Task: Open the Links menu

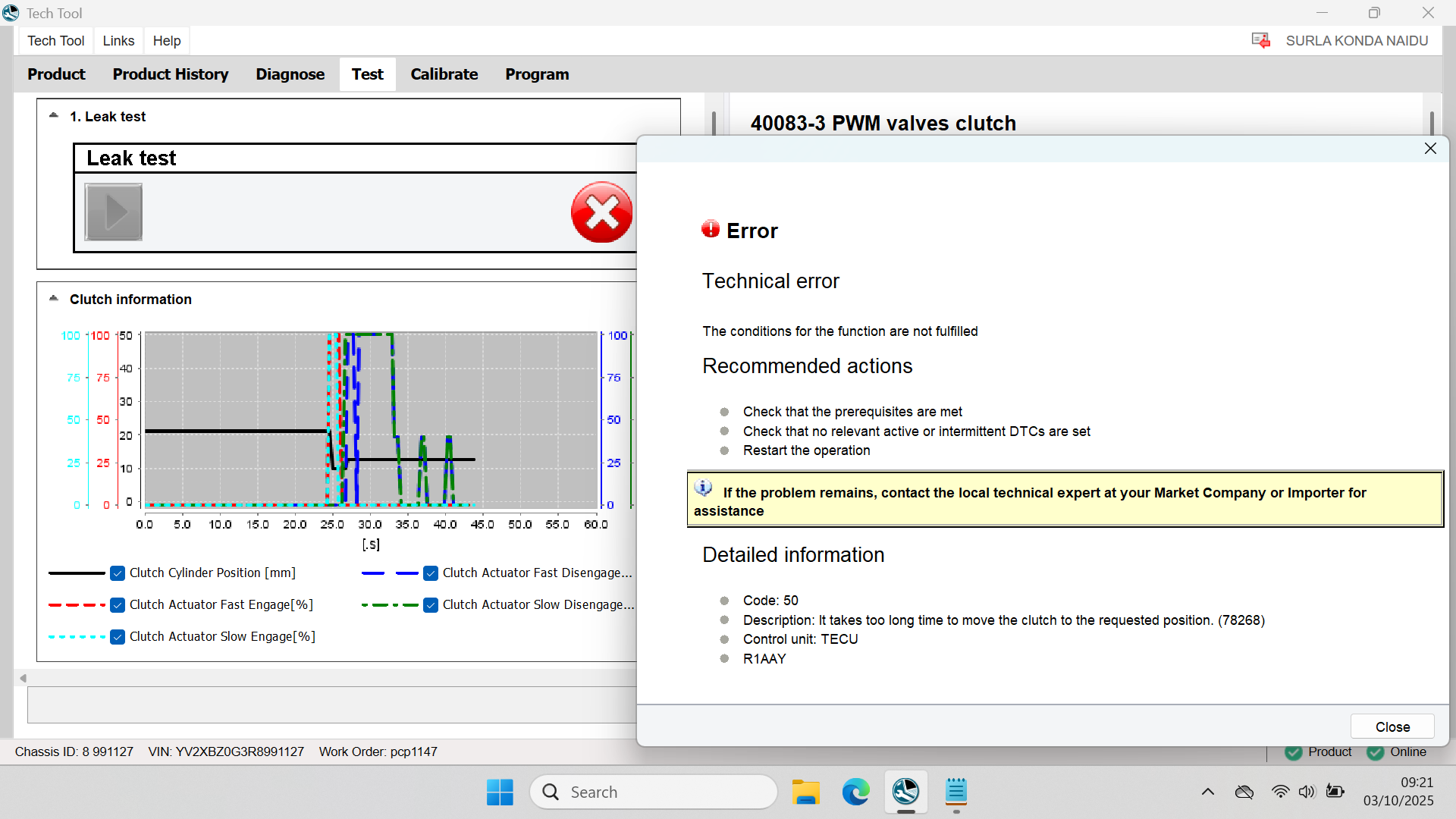Action: pyautogui.click(x=118, y=41)
